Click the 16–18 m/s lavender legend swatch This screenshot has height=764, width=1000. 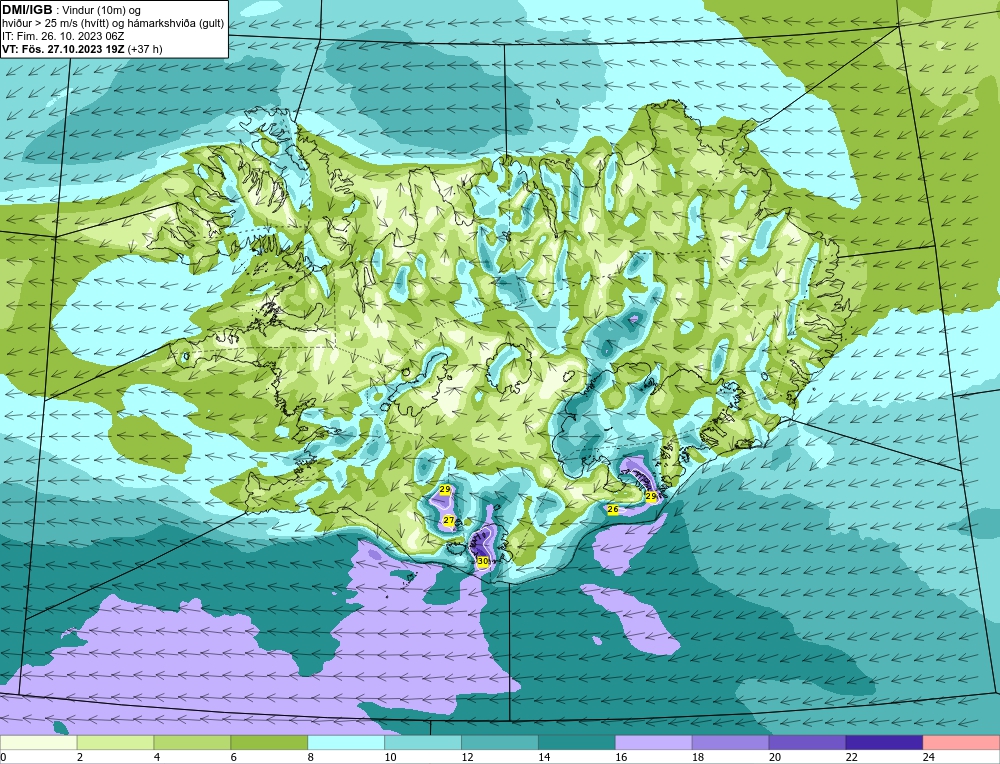[654, 743]
